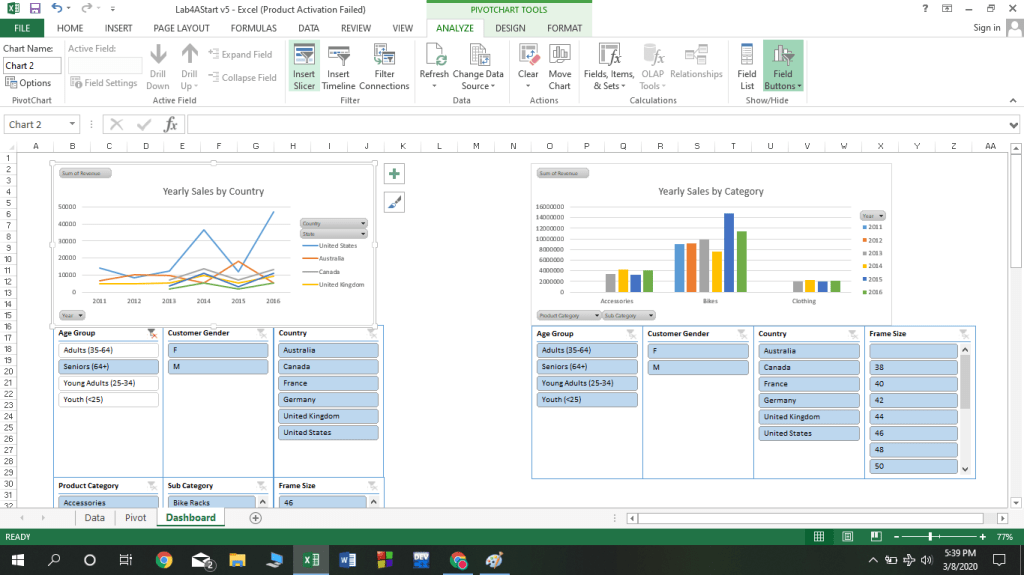The image size is (1024, 575).
Task: Toggle Canada in the left Country slicer
Action: point(328,367)
